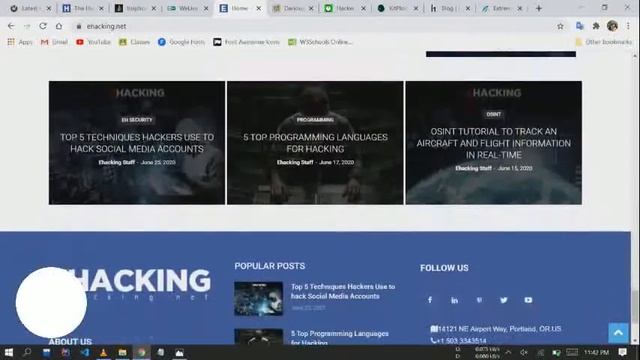This screenshot has width=640, height=360.
Task: Open VLC media player from the taskbar
Action: [x=103, y=352]
